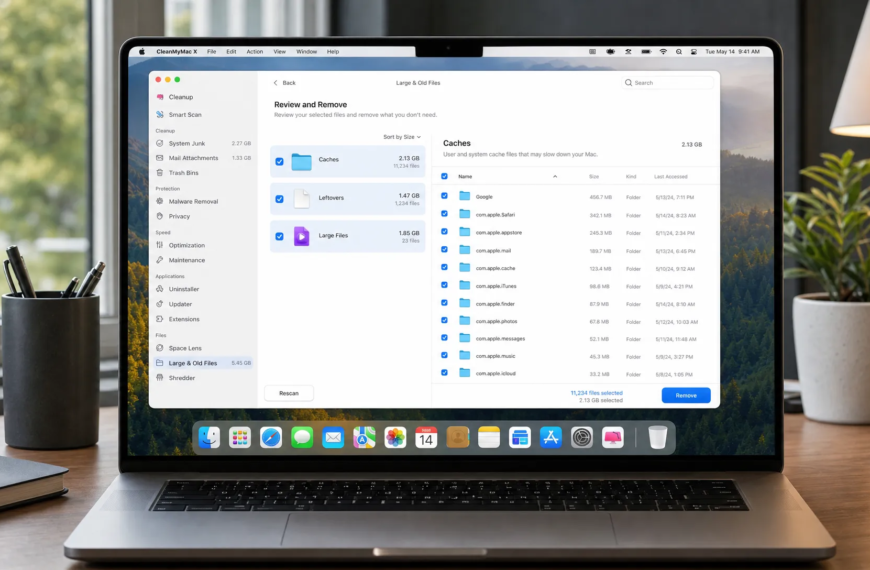Open Maps from the Dock
This screenshot has width=870, height=570.
coord(364,438)
